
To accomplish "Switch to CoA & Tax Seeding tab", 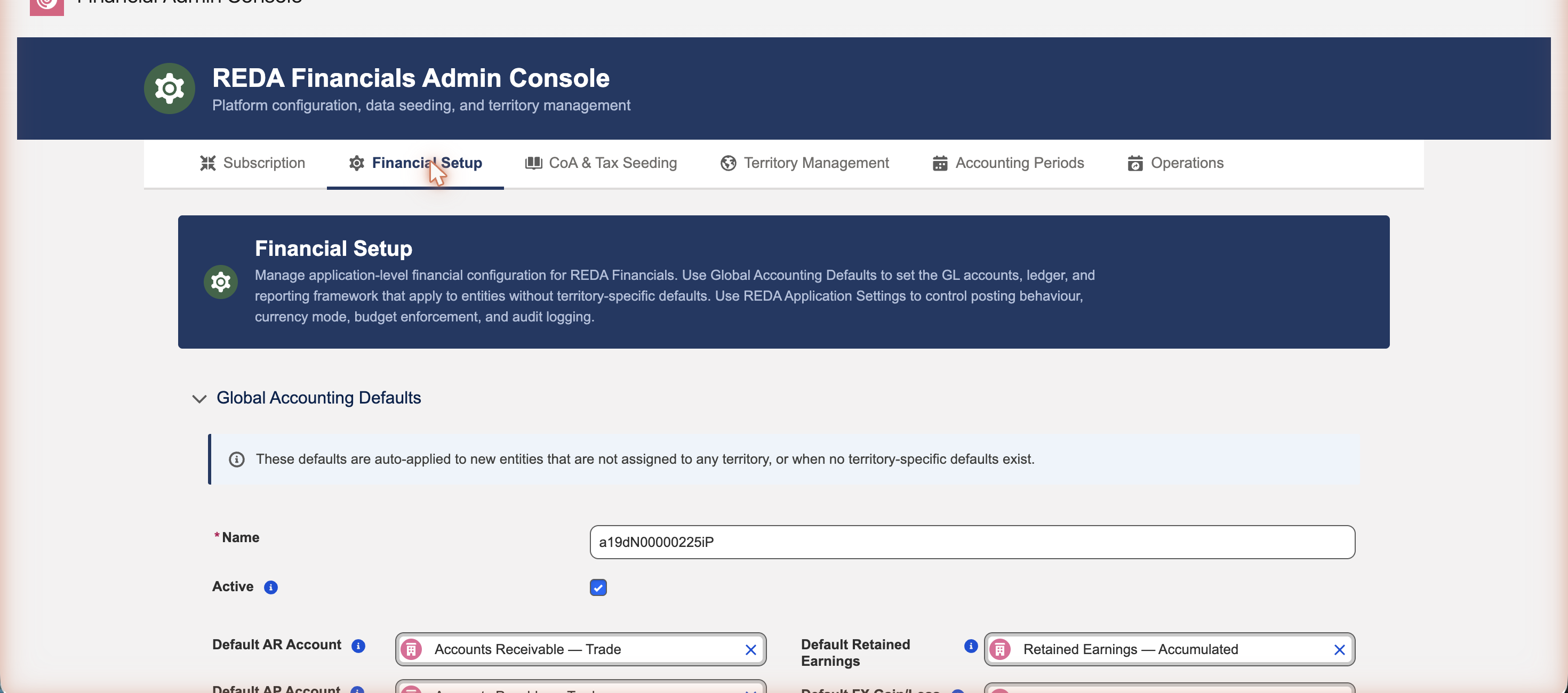I will (601, 163).
